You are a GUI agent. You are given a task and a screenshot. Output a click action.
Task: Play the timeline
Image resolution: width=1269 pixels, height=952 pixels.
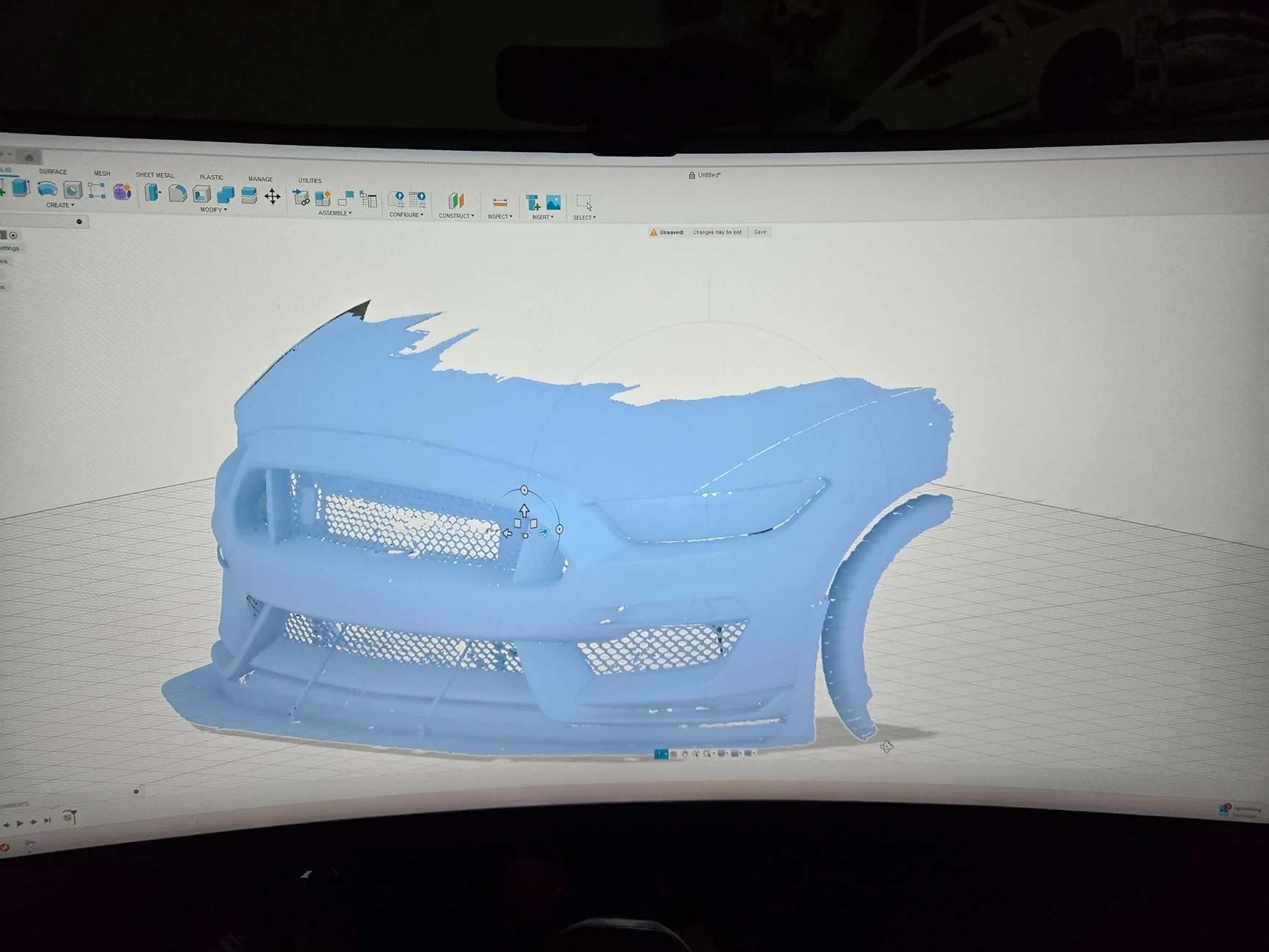[x=21, y=823]
